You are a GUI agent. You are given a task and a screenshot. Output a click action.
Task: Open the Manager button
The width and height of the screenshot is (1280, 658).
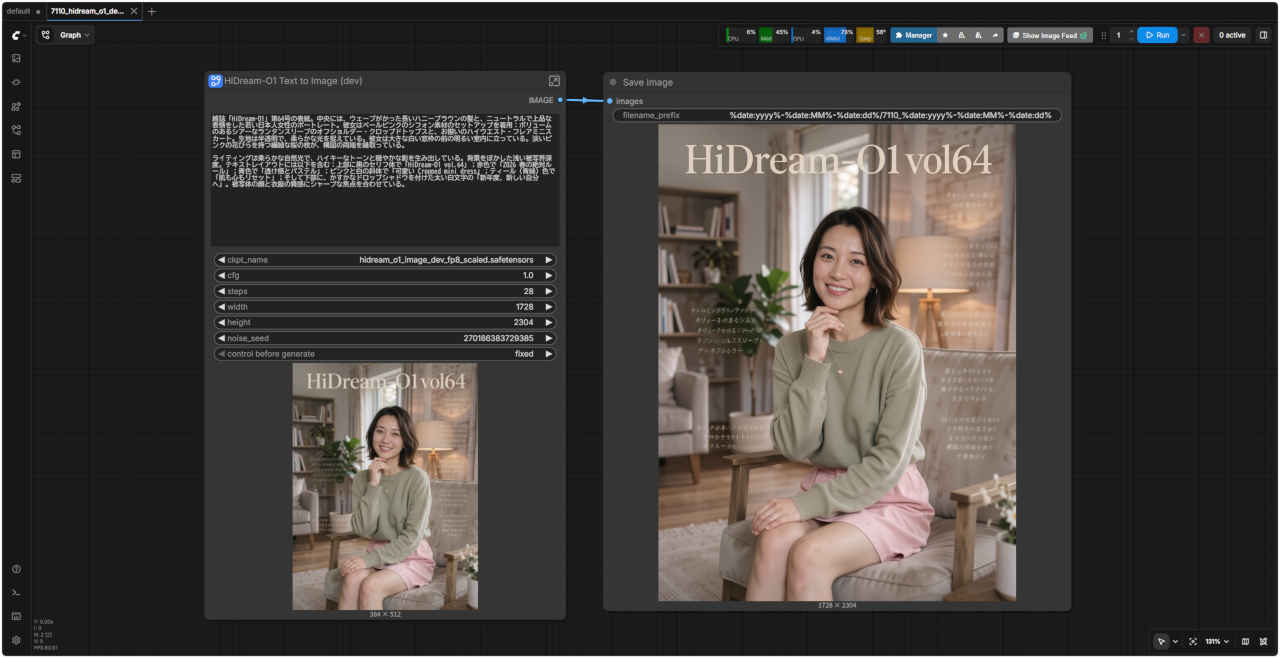(914, 35)
